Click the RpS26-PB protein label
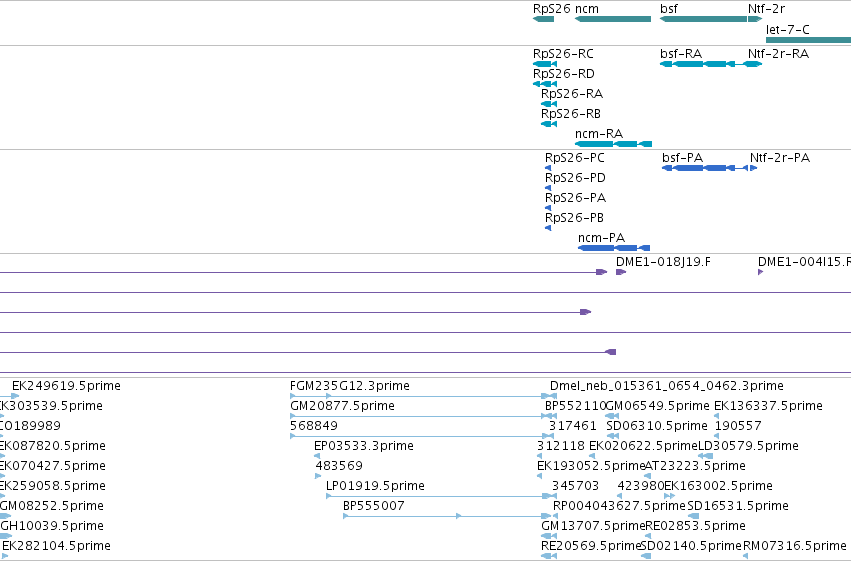 [x=574, y=218]
